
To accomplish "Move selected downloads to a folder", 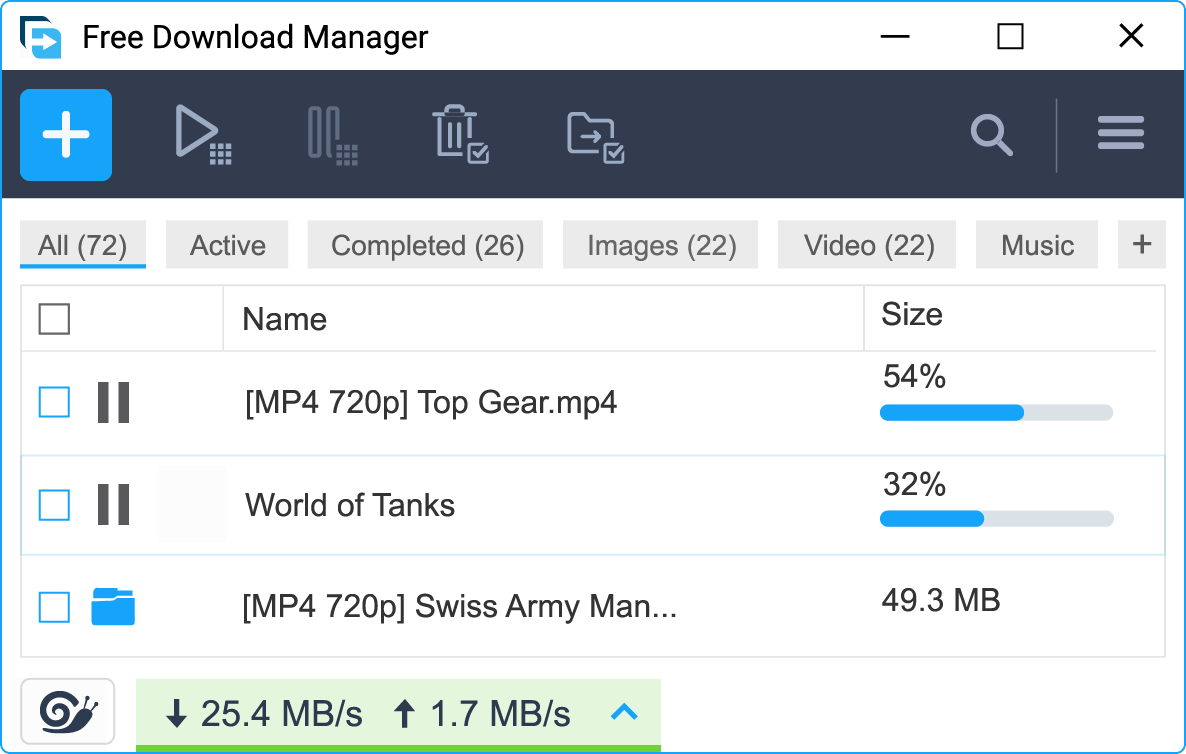I will 595,134.
